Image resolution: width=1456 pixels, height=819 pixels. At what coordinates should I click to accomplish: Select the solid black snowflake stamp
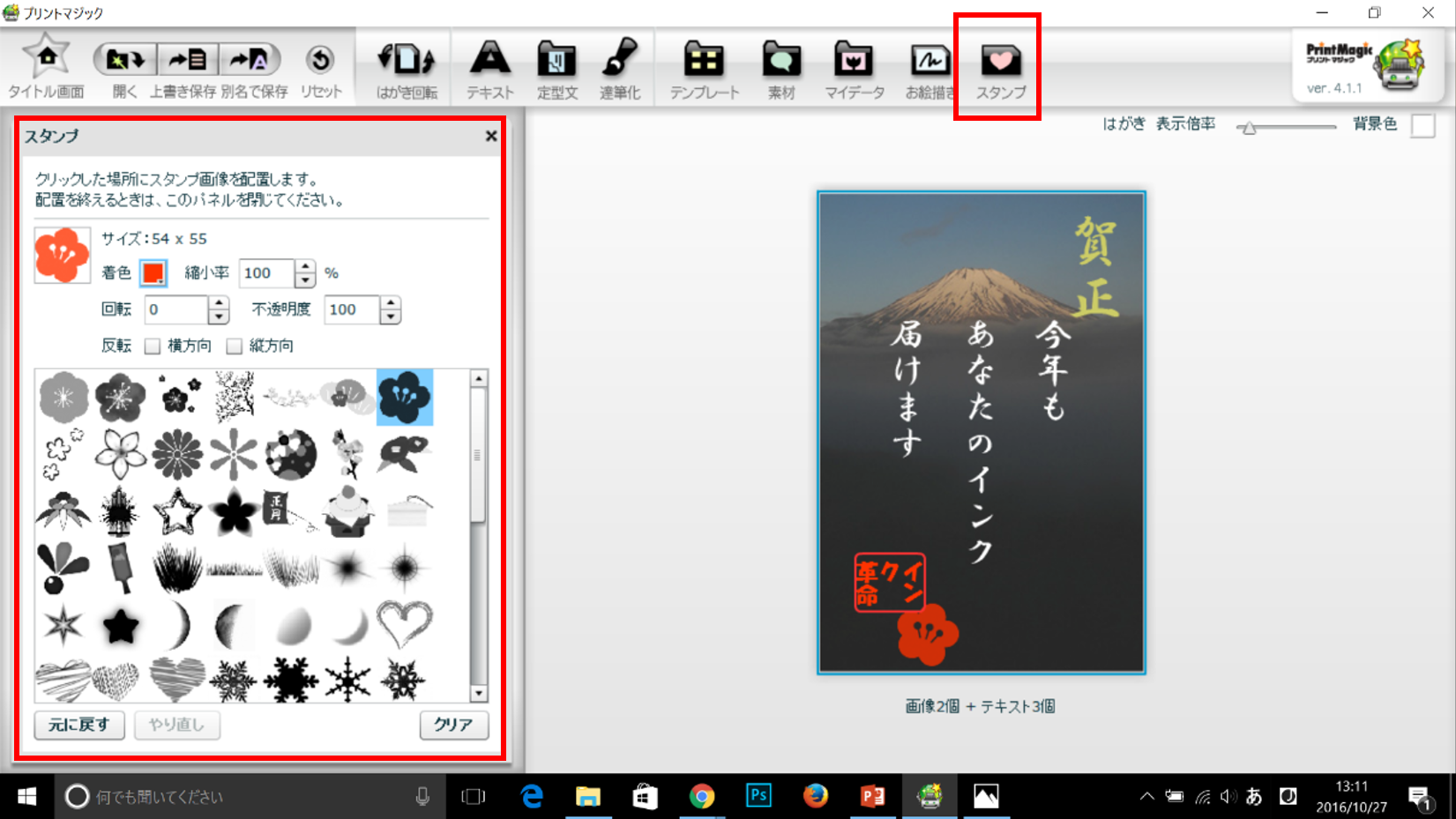pos(290,681)
